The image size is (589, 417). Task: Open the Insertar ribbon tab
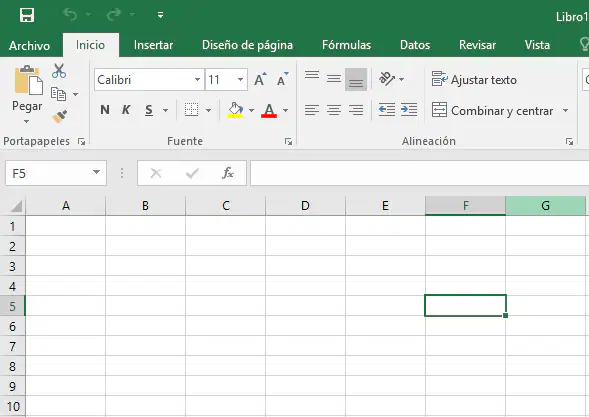click(153, 45)
